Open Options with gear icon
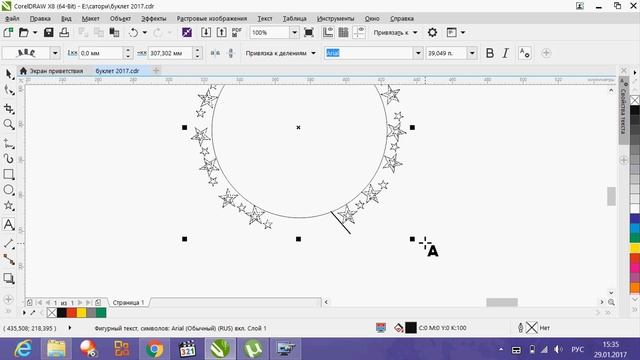Screen dimensions: 640x360 pos(432,32)
